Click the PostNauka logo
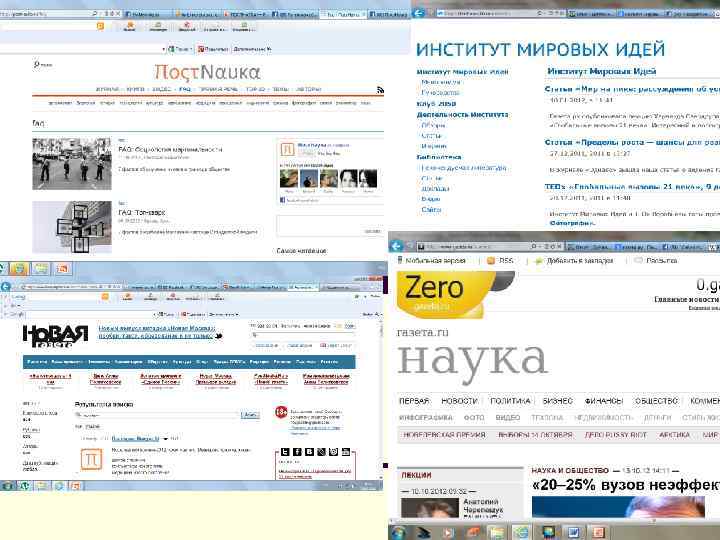The height and width of the screenshot is (540, 720). point(207,72)
